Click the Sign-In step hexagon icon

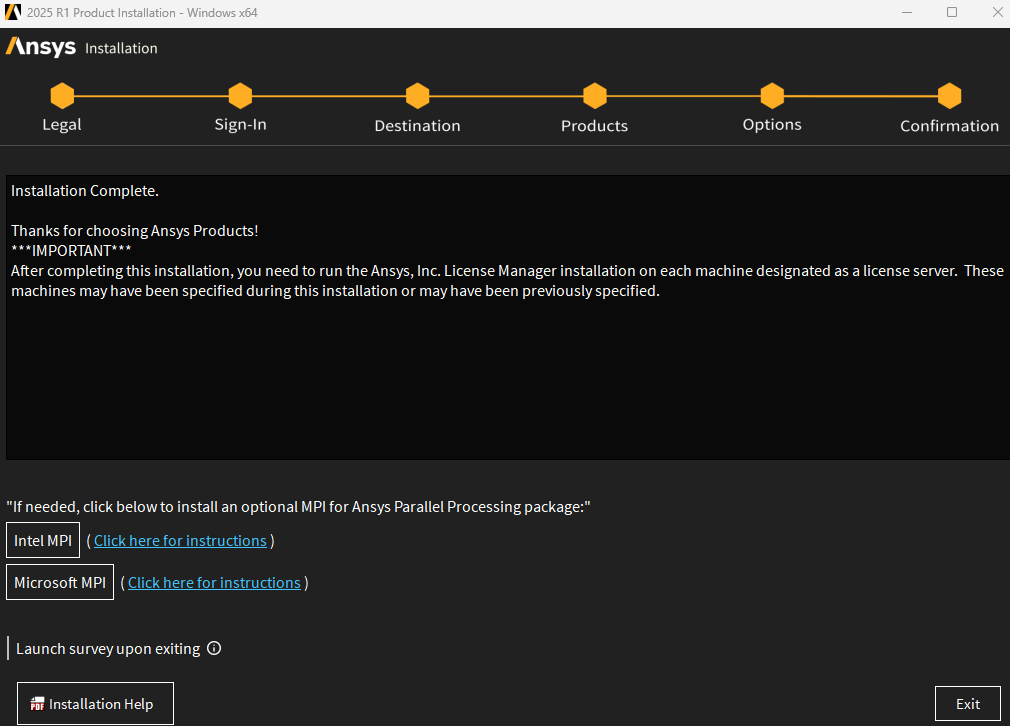point(240,96)
